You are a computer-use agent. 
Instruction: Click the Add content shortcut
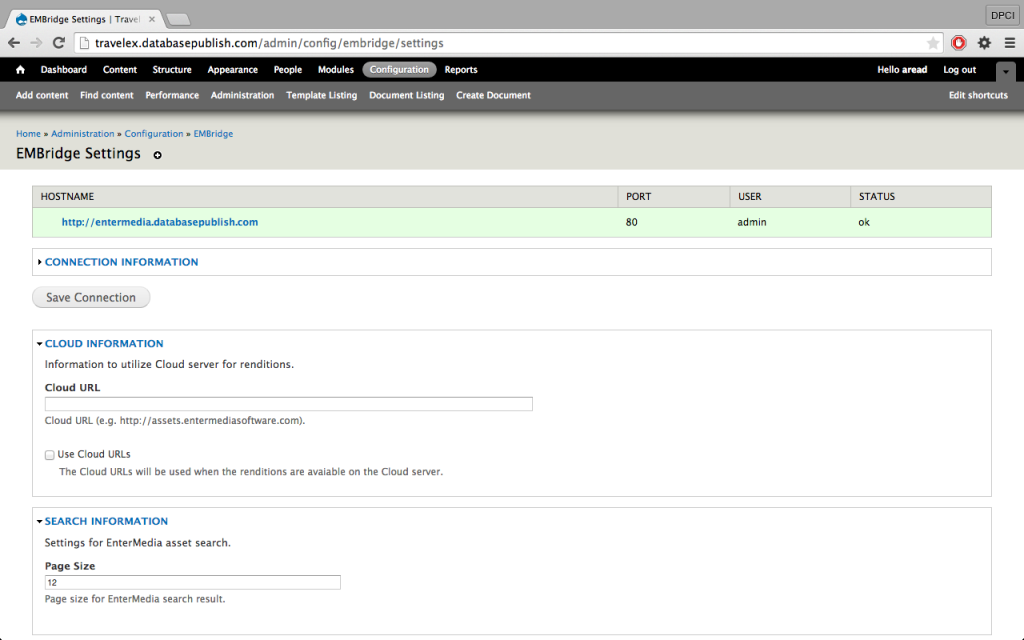[x=42, y=95]
